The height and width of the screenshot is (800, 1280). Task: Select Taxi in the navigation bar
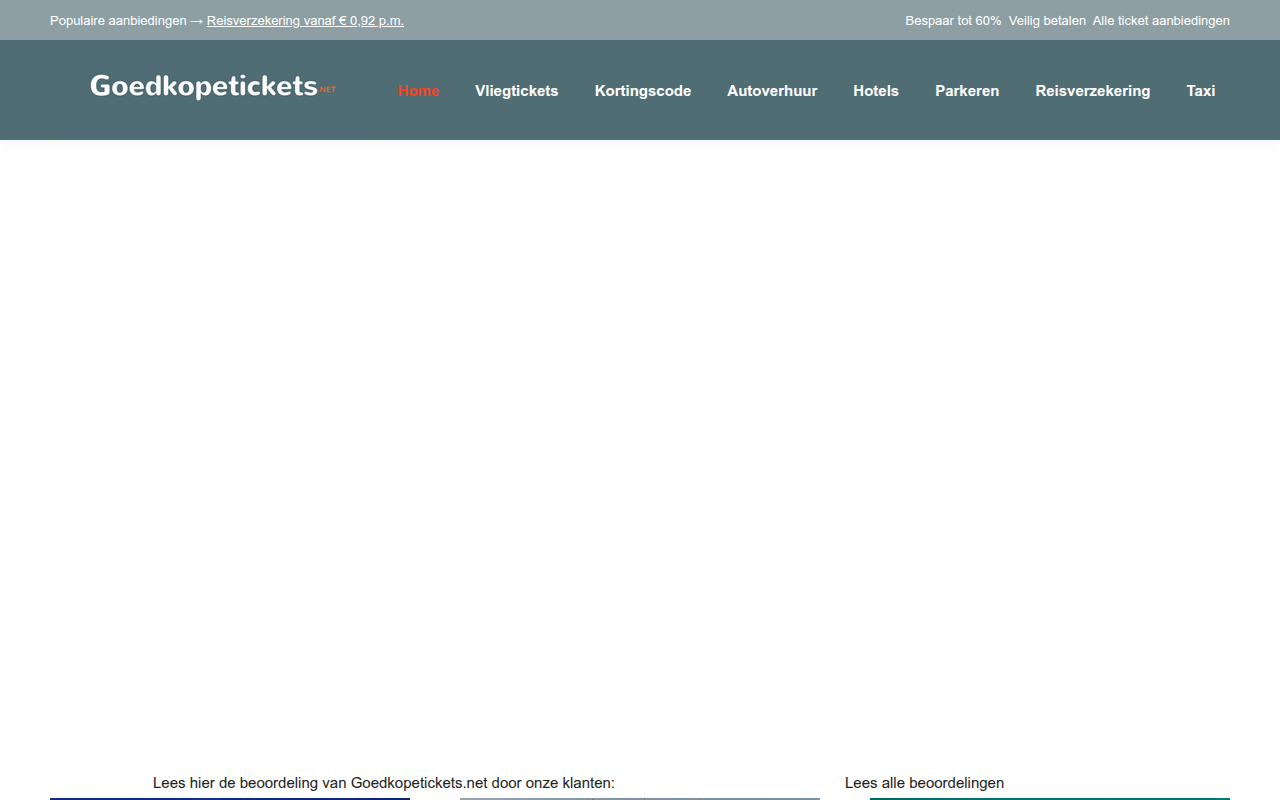tap(1201, 91)
